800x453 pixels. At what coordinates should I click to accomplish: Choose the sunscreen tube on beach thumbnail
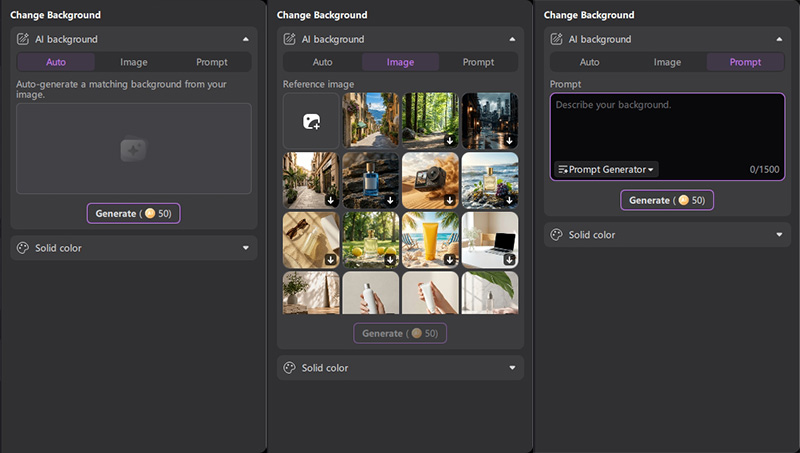(430, 240)
